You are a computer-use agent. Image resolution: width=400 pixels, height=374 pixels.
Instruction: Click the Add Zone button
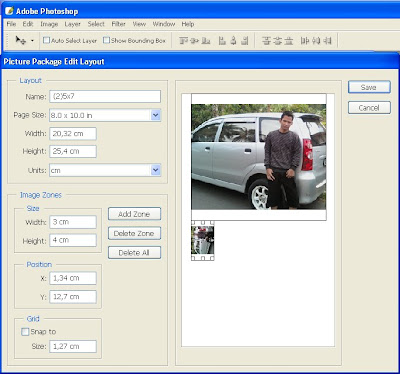134,214
